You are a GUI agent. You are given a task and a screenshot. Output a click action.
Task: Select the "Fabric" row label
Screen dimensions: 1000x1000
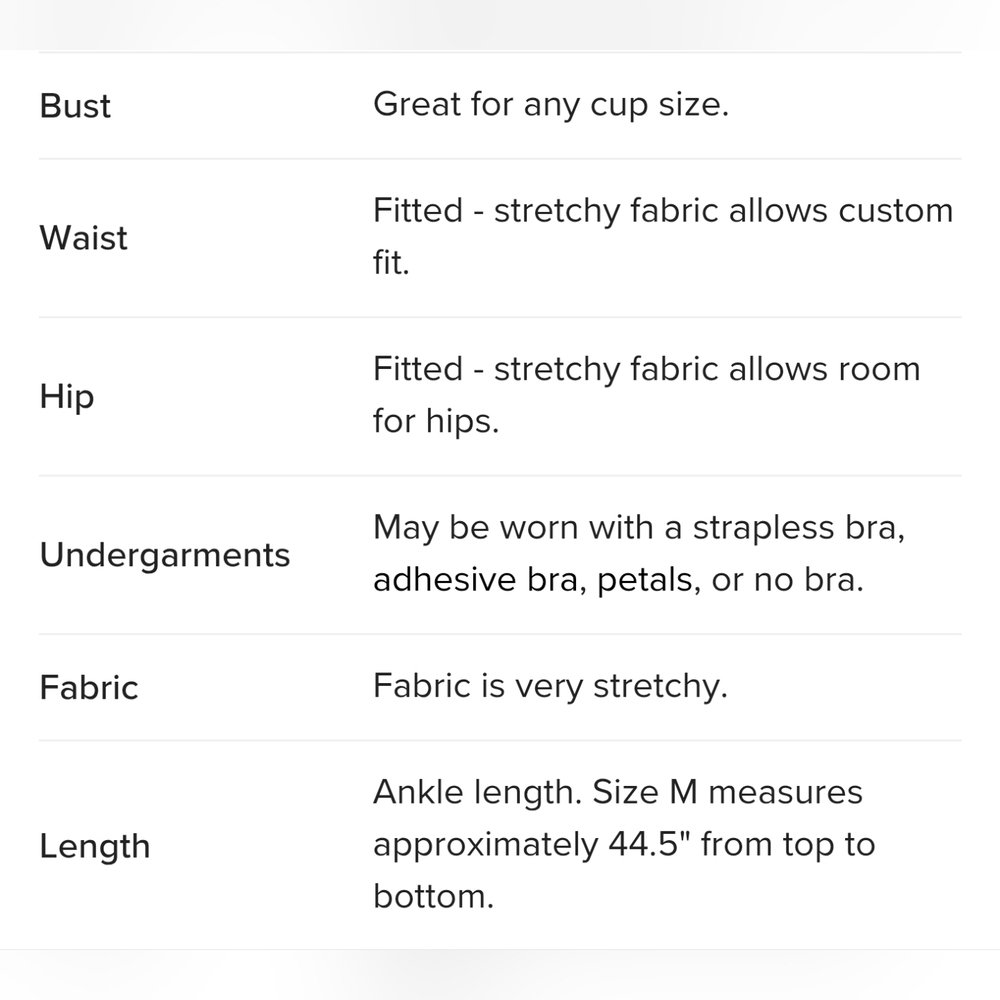point(89,687)
